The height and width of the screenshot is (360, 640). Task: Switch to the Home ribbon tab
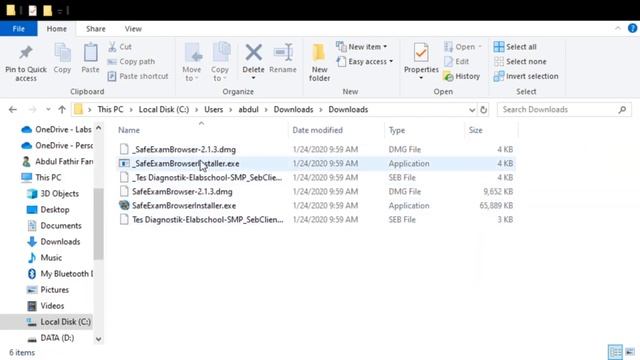tap(56, 29)
